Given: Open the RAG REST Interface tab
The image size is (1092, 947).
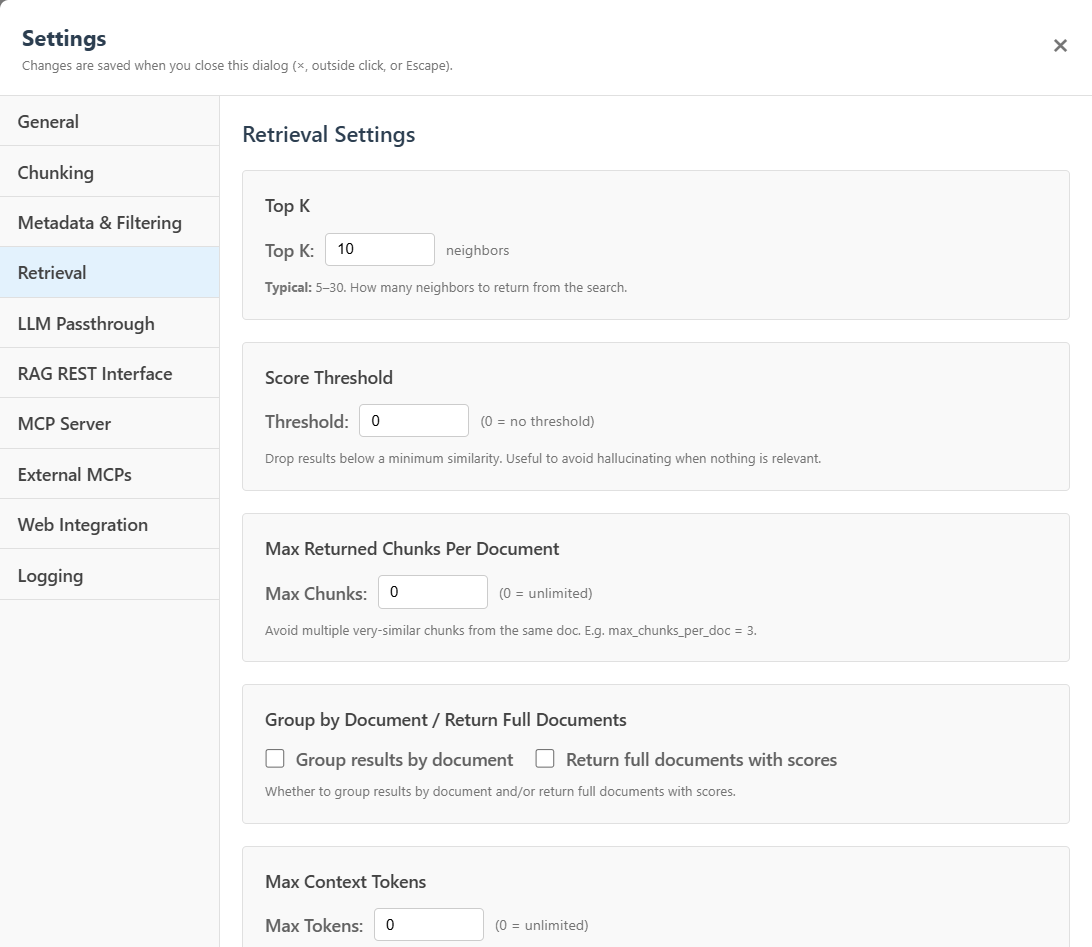Looking at the screenshot, I should point(109,373).
